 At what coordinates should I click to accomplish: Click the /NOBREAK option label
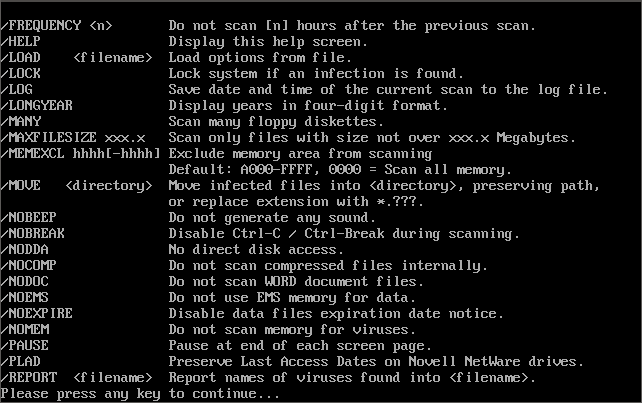[32, 233]
